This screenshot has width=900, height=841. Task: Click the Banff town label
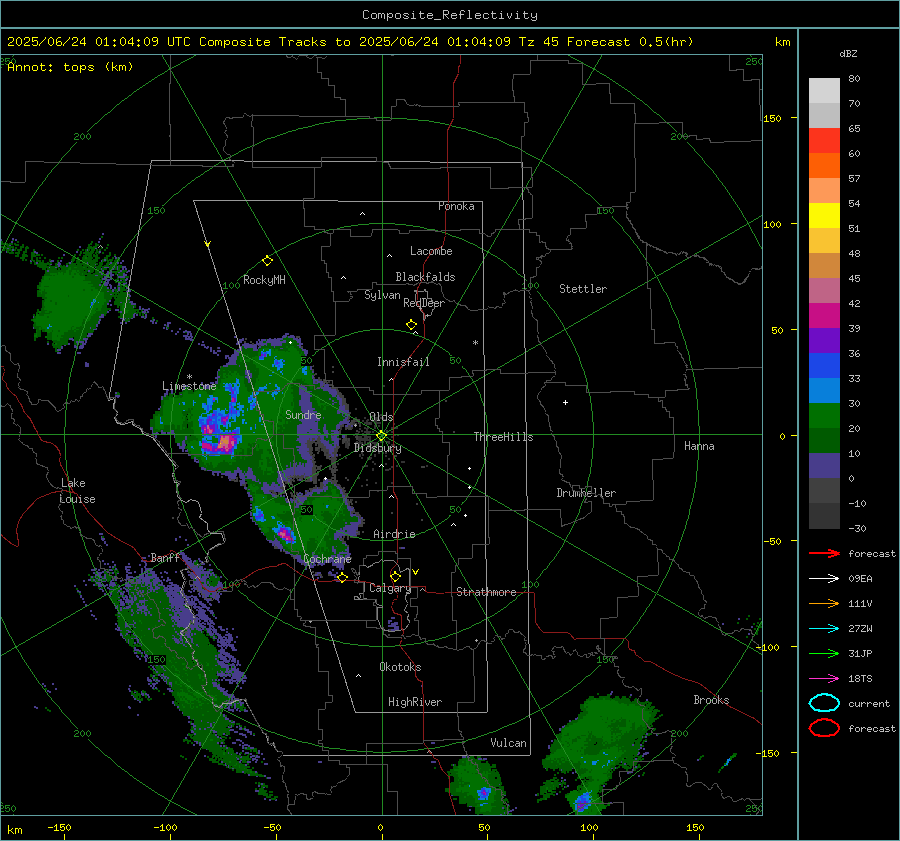[x=165, y=557]
